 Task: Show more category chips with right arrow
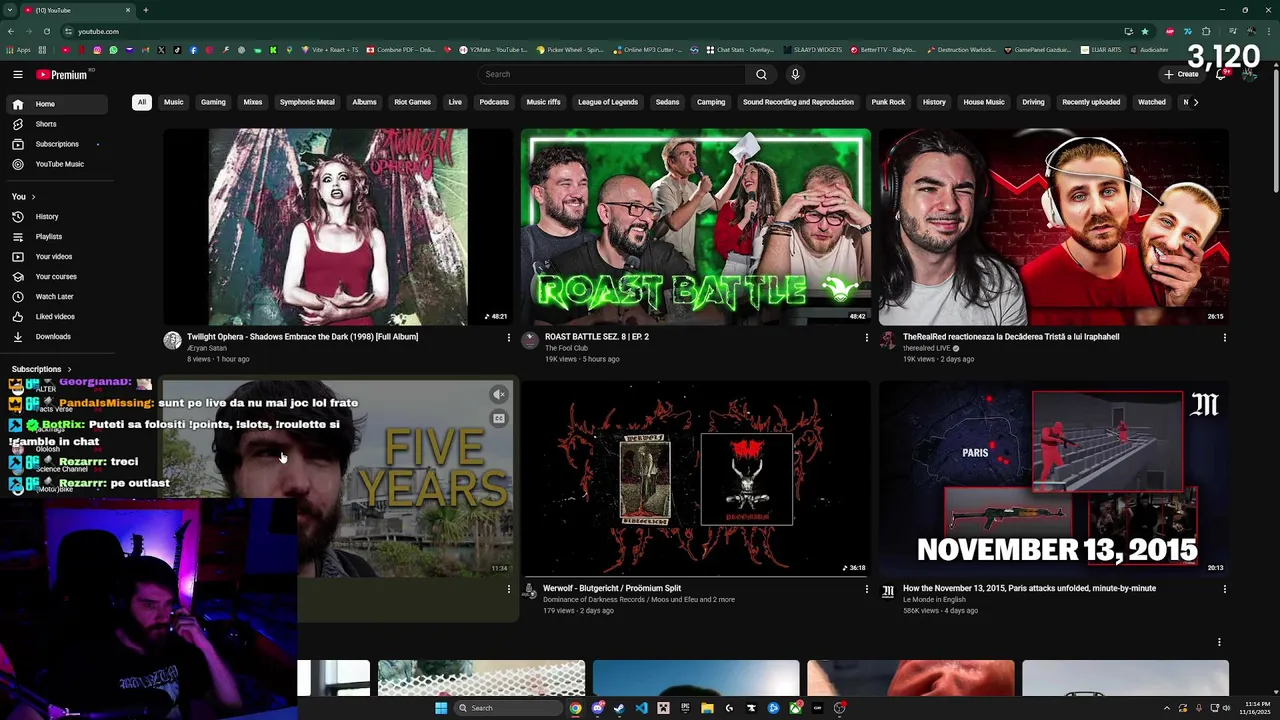1195,102
